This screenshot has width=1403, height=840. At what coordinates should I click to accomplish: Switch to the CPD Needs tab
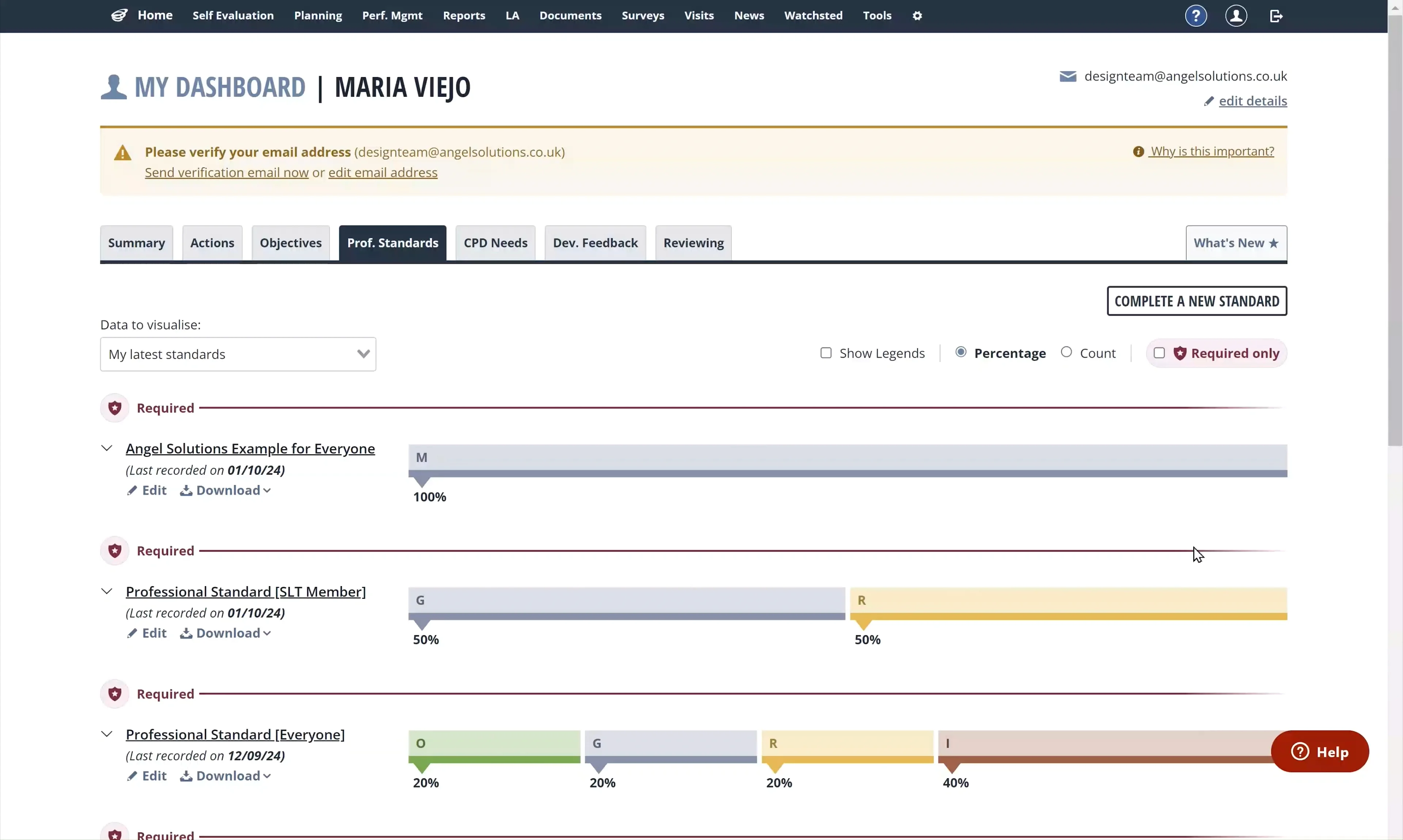(x=495, y=243)
